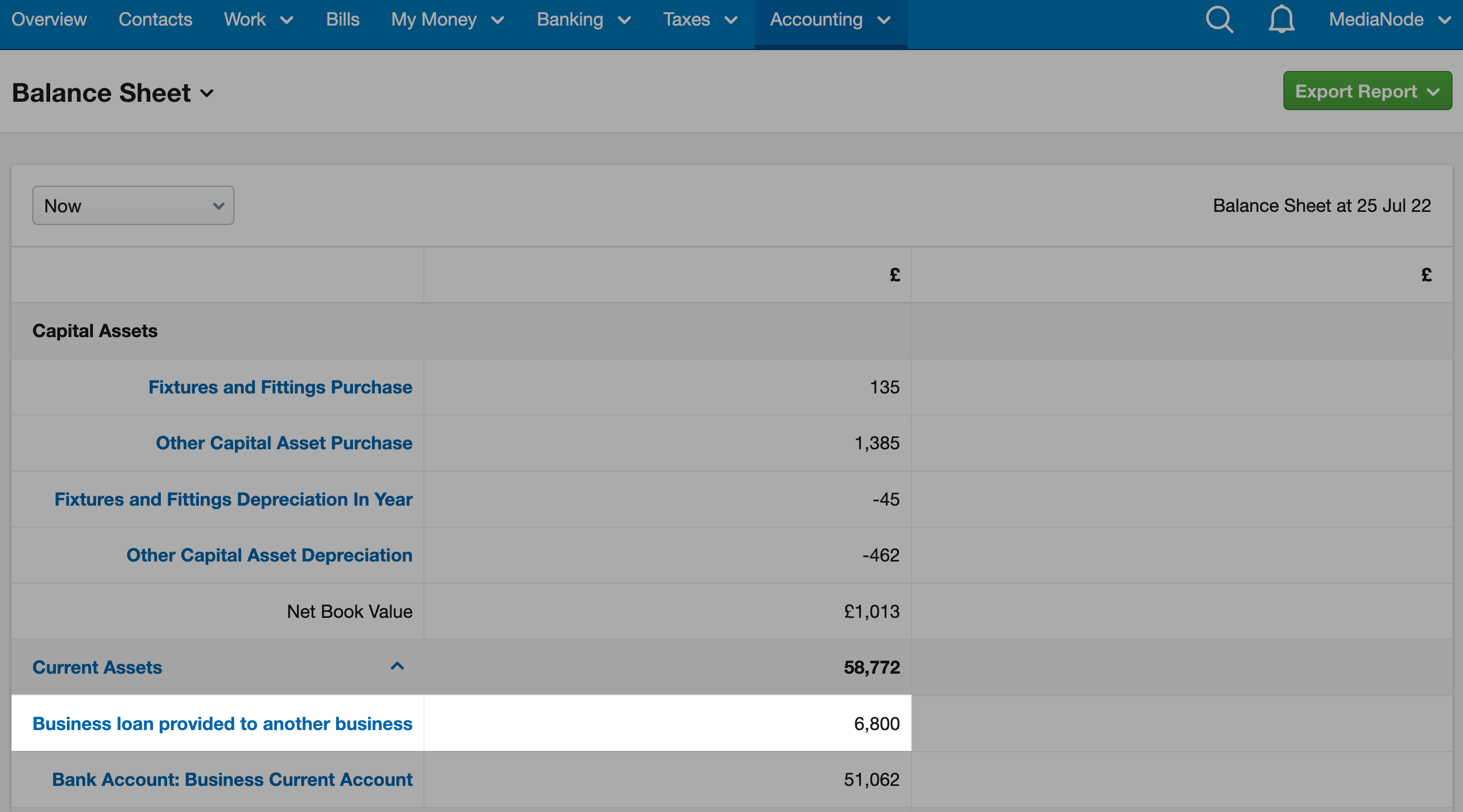This screenshot has width=1463, height=812.
Task: Collapse the Current Assets section chevron
Action: [x=397, y=666]
